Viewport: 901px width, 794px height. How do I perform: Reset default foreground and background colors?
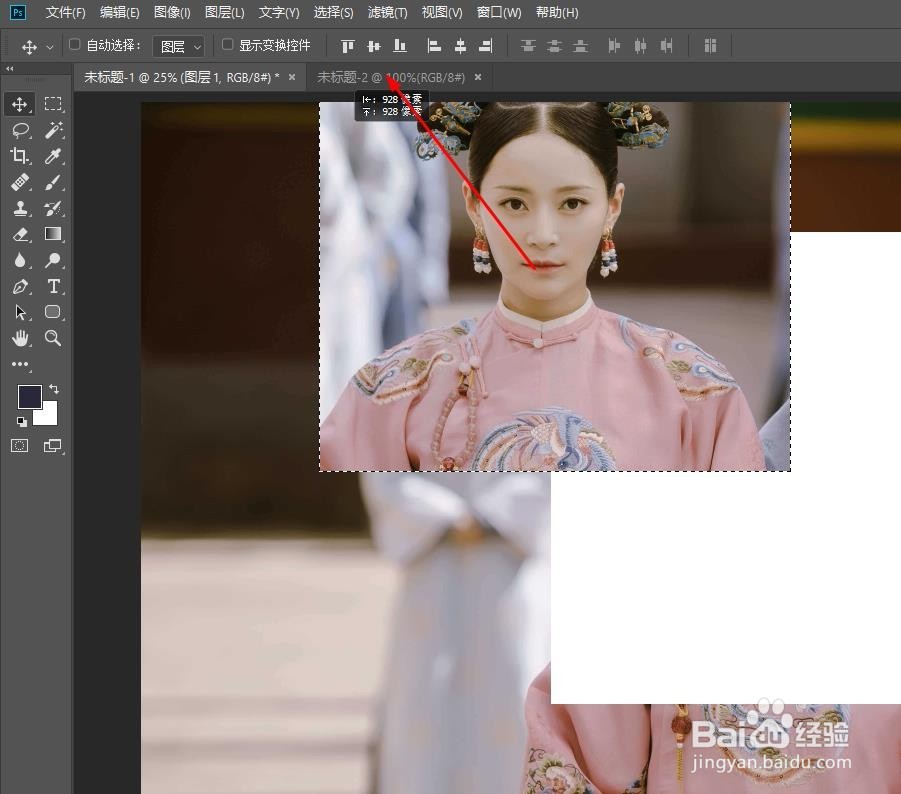[x=21, y=422]
